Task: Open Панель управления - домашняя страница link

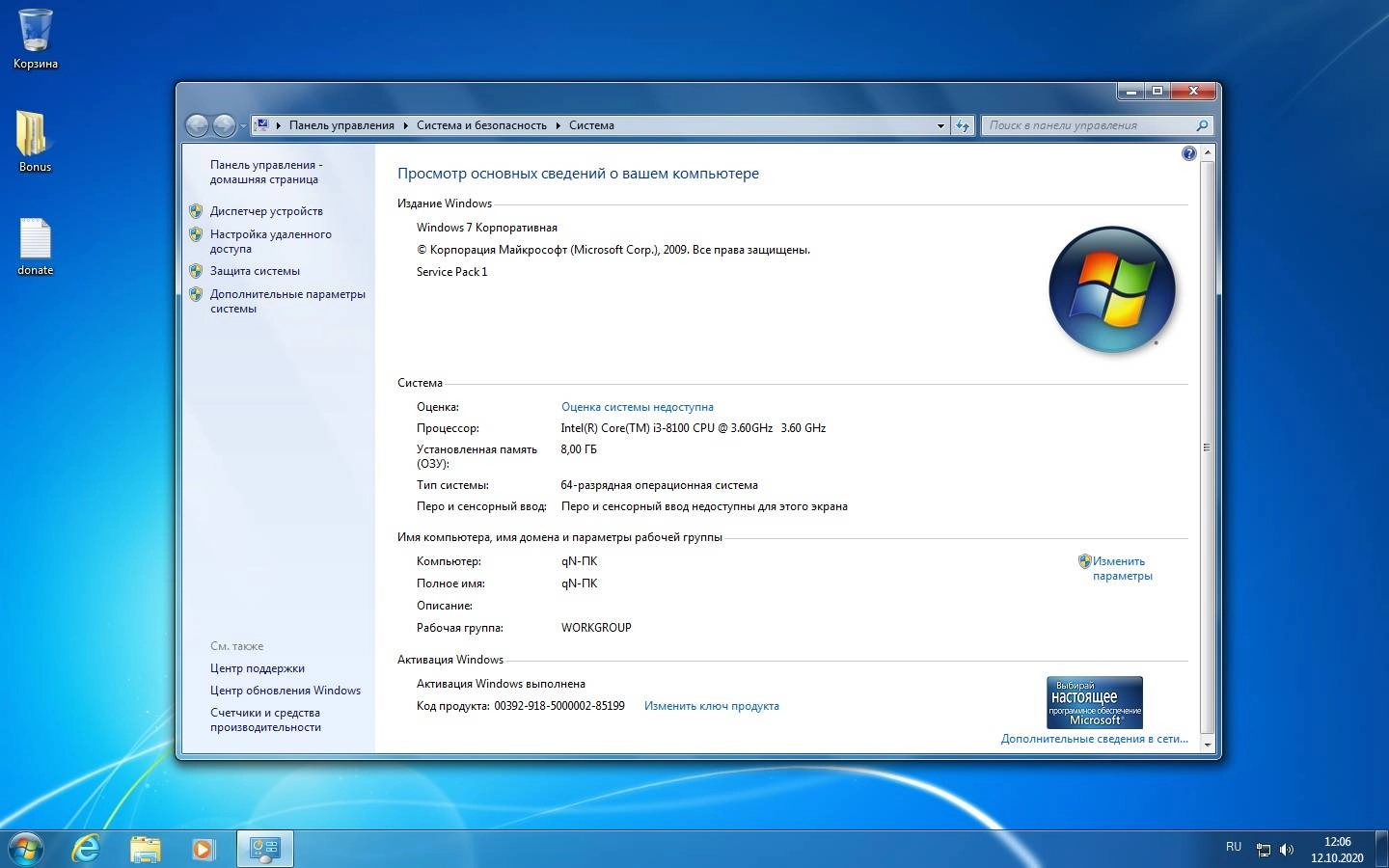Action: [266, 172]
